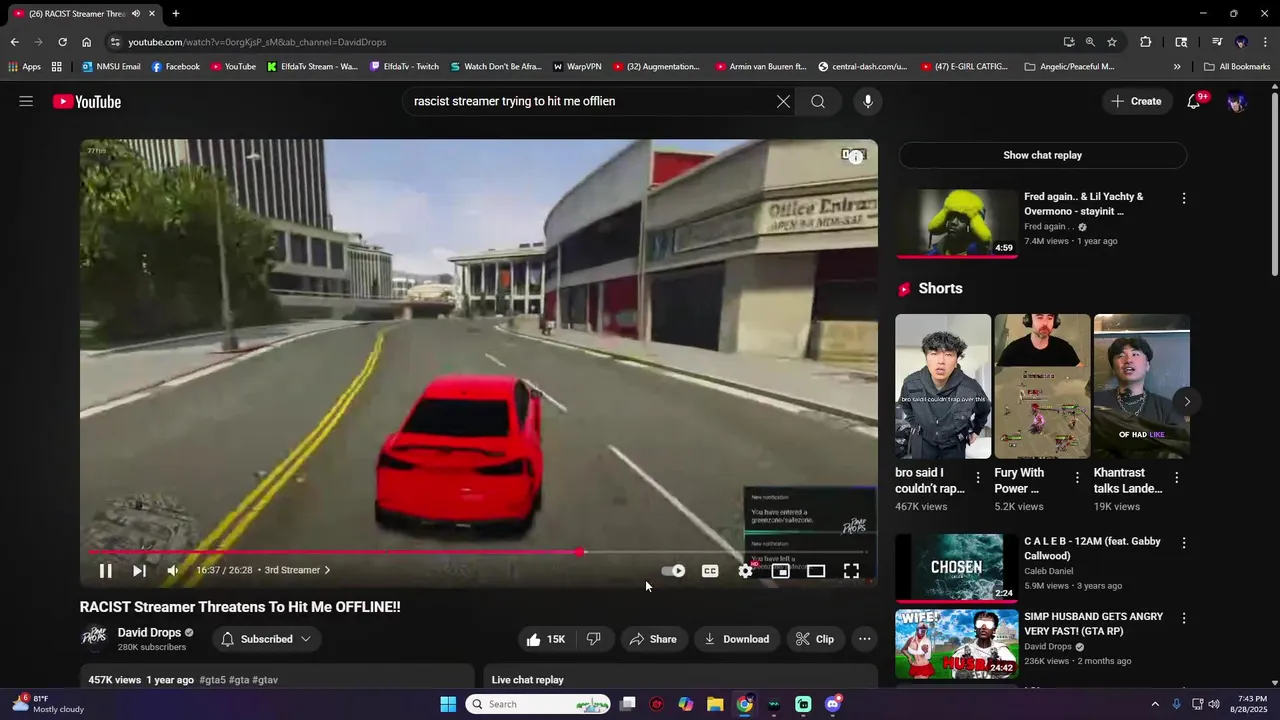1280x720 pixels.
Task: Open Discord from the taskbar
Action: coord(833,704)
